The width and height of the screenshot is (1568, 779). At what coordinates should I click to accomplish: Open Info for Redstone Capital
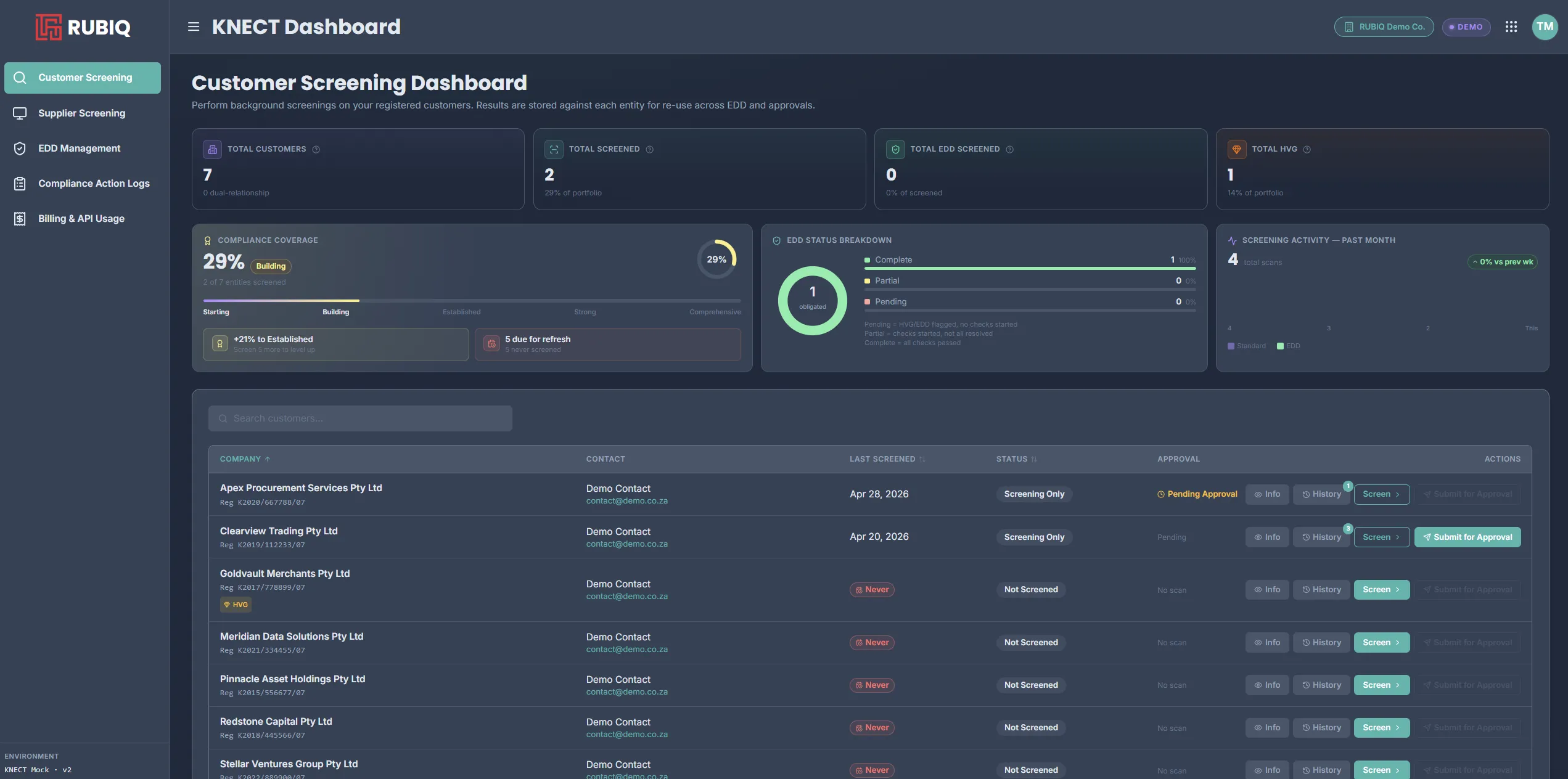tap(1266, 728)
